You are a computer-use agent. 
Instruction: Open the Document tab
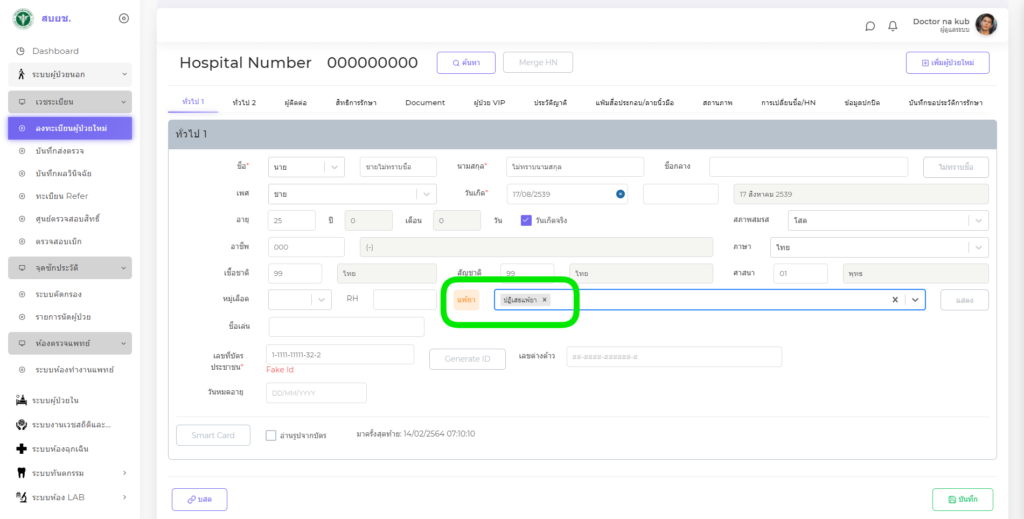click(425, 102)
